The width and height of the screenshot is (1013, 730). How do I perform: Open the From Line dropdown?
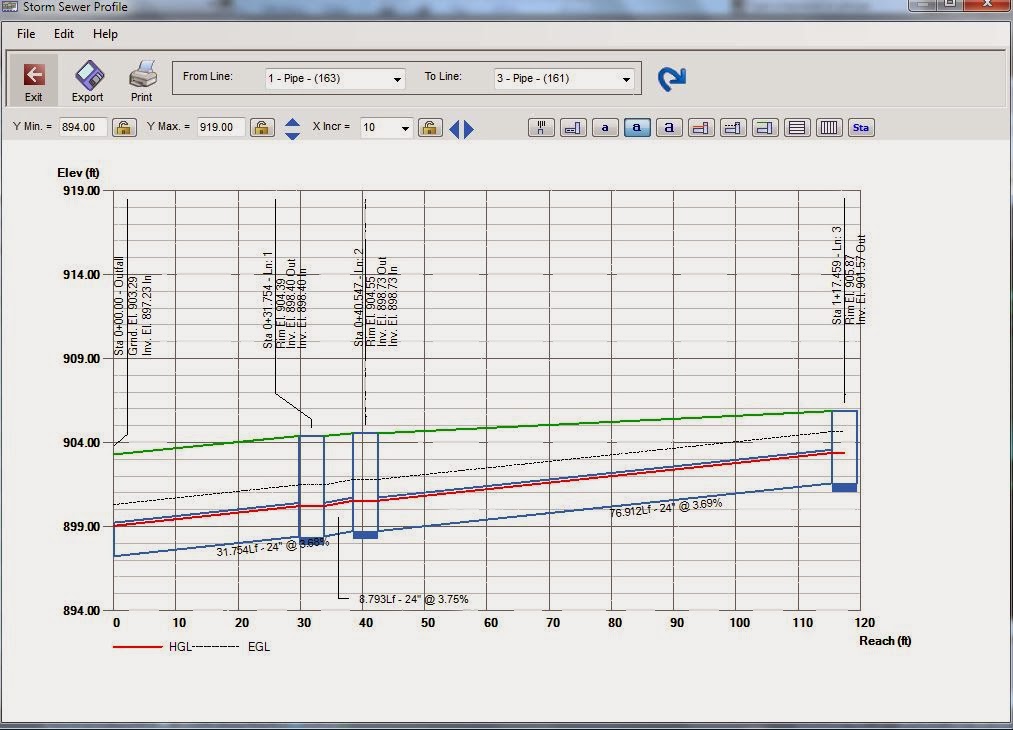coord(397,79)
